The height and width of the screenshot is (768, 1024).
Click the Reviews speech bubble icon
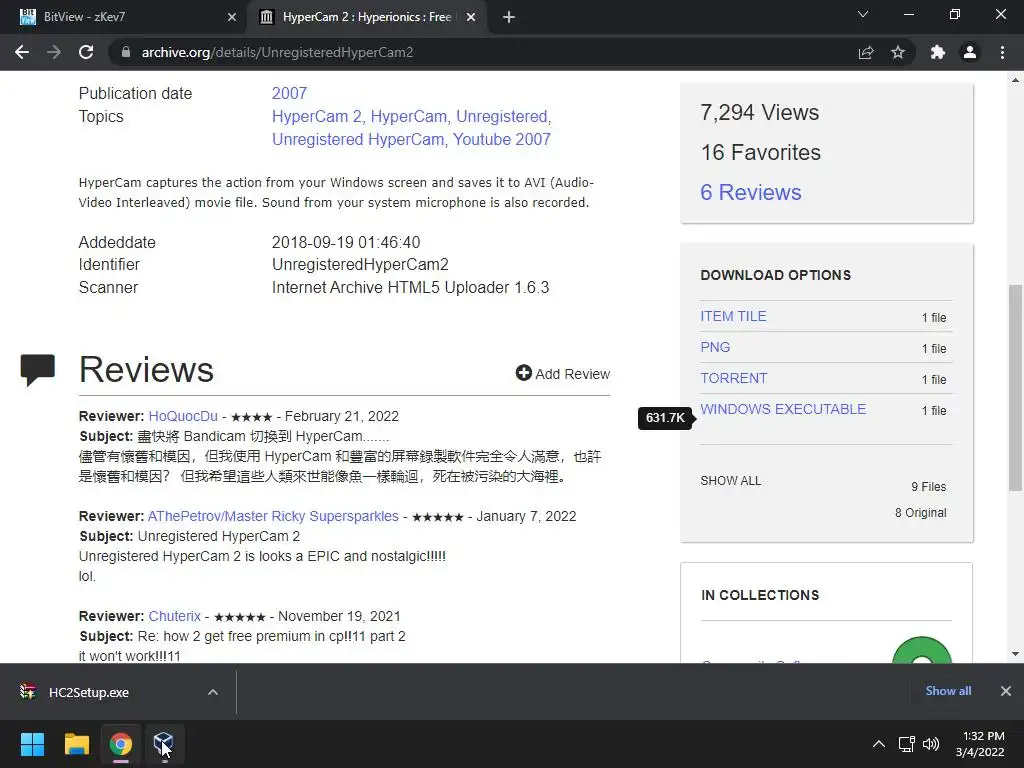tap(37, 370)
